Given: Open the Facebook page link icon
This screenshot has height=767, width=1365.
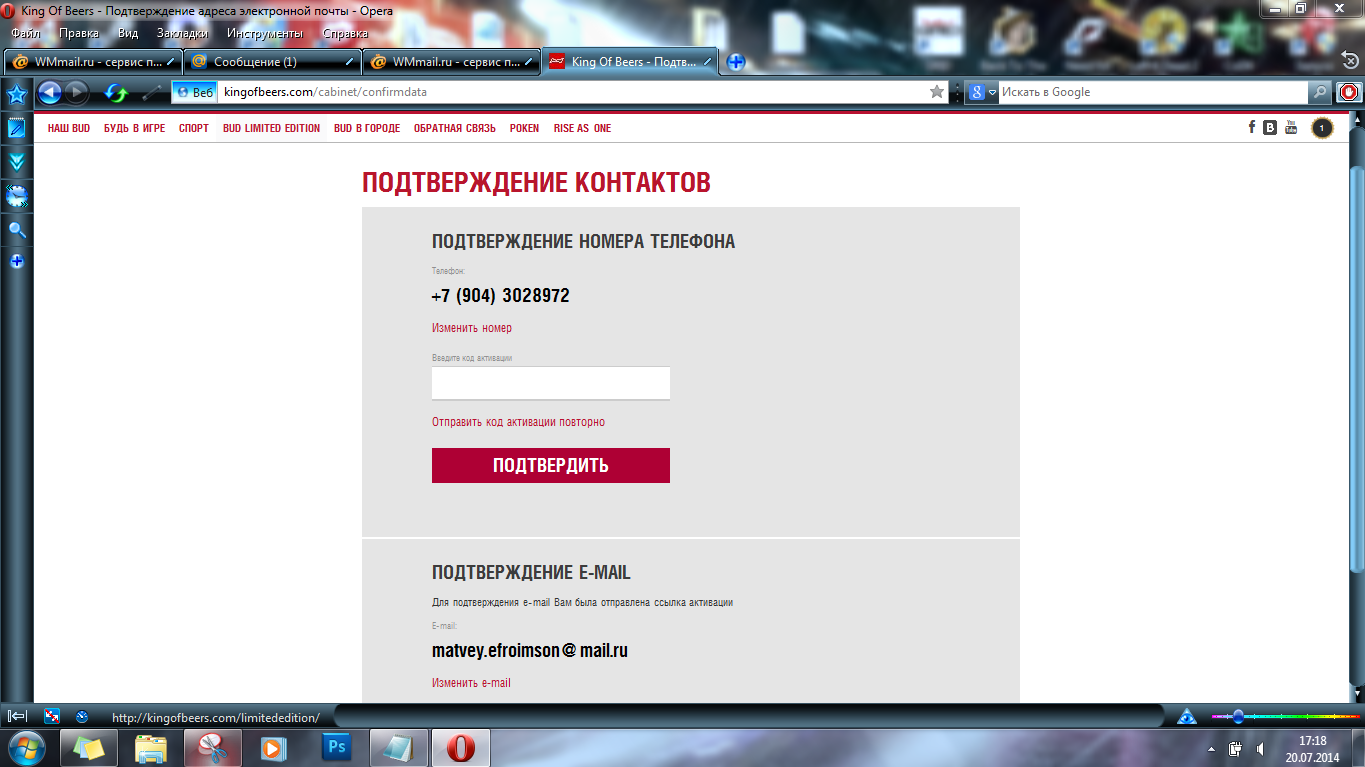Looking at the screenshot, I should click(x=1252, y=127).
